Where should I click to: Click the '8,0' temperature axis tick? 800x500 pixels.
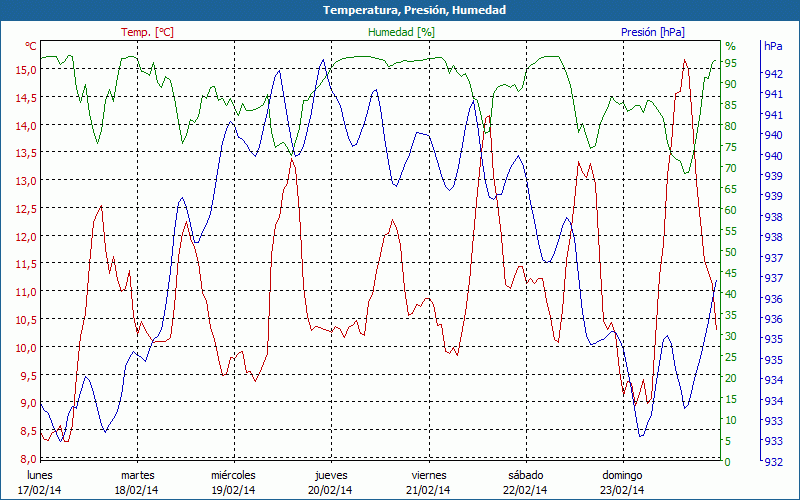(x=28, y=458)
